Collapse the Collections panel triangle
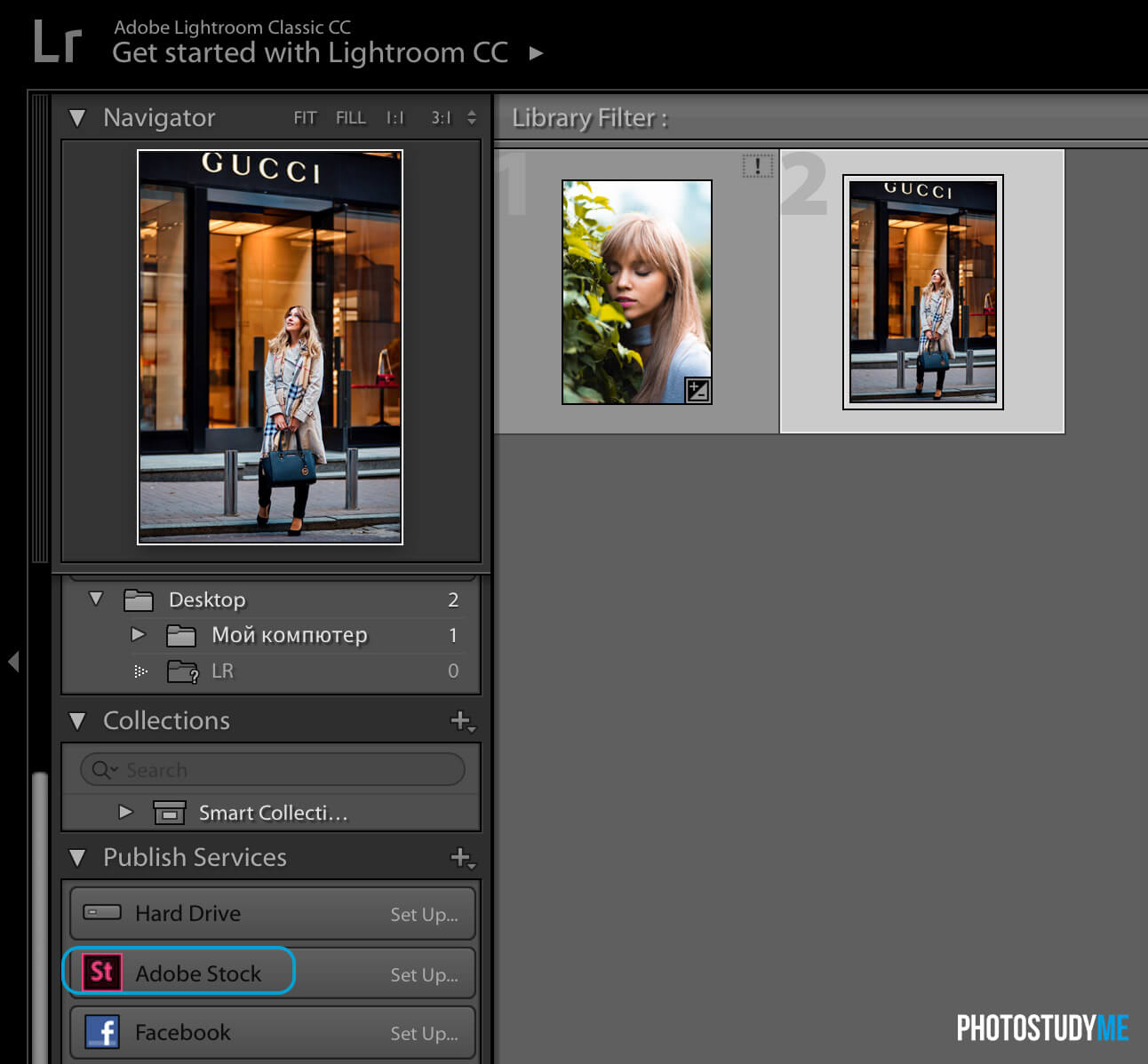This screenshot has width=1148, height=1064. pos(77,721)
